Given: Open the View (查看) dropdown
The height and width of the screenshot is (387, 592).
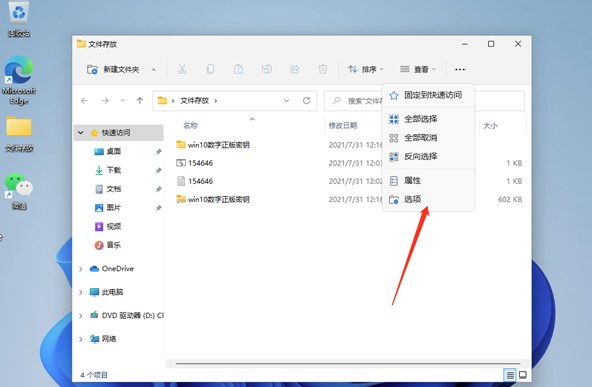Looking at the screenshot, I should pyautogui.click(x=418, y=69).
